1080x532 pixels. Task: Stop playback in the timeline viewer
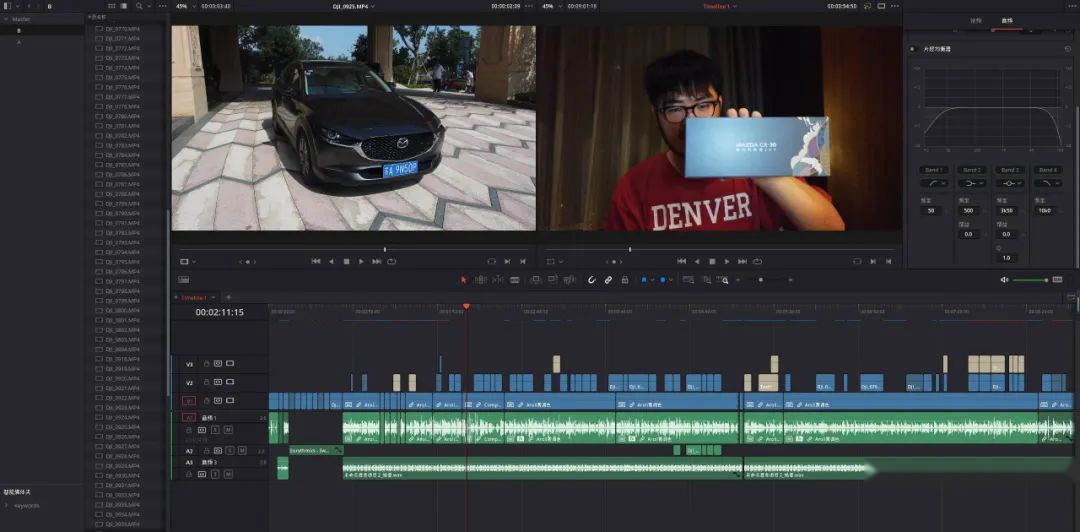[712, 261]
